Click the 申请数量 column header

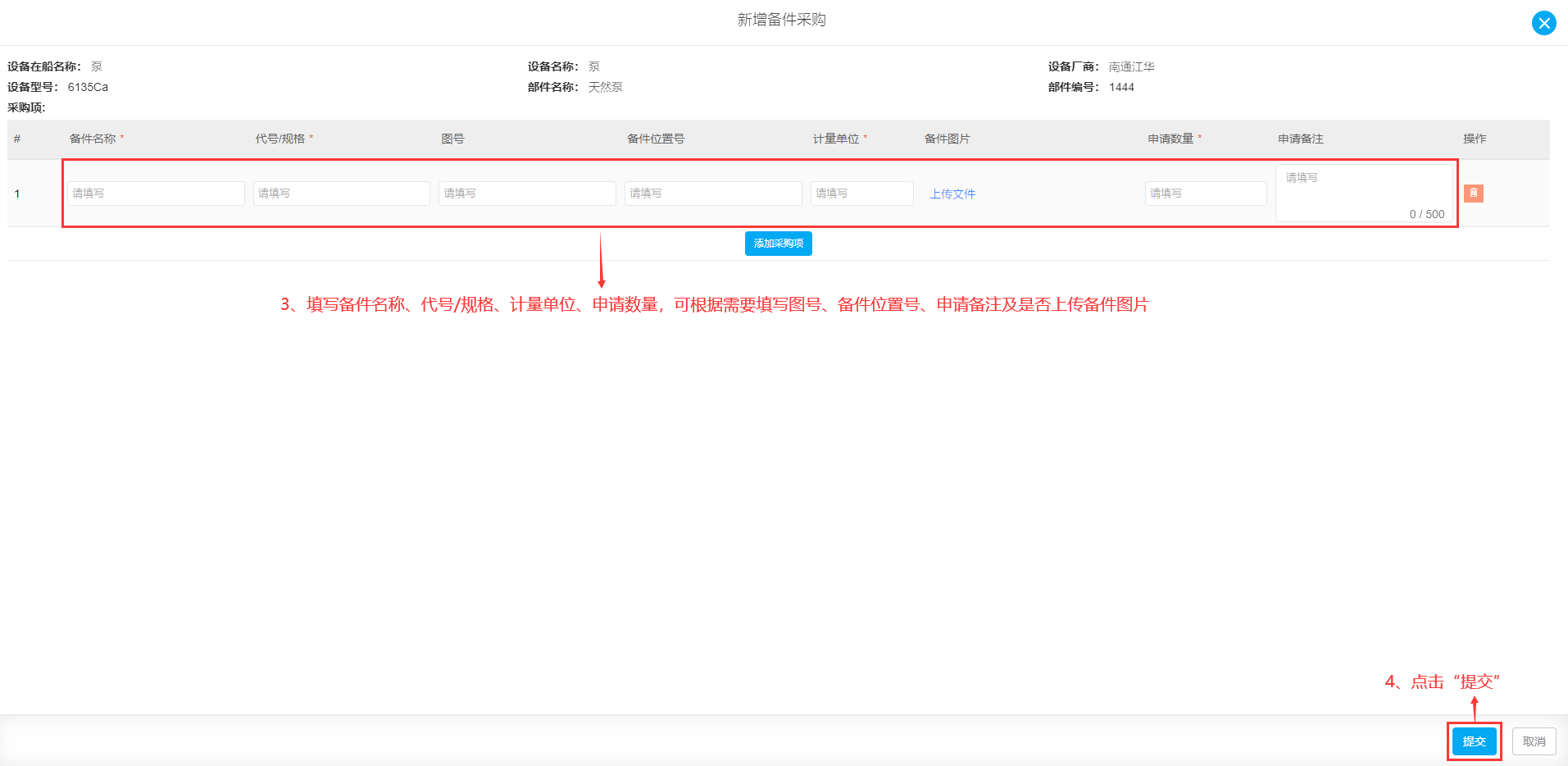pyautogui.click(x=1170, y=139)
